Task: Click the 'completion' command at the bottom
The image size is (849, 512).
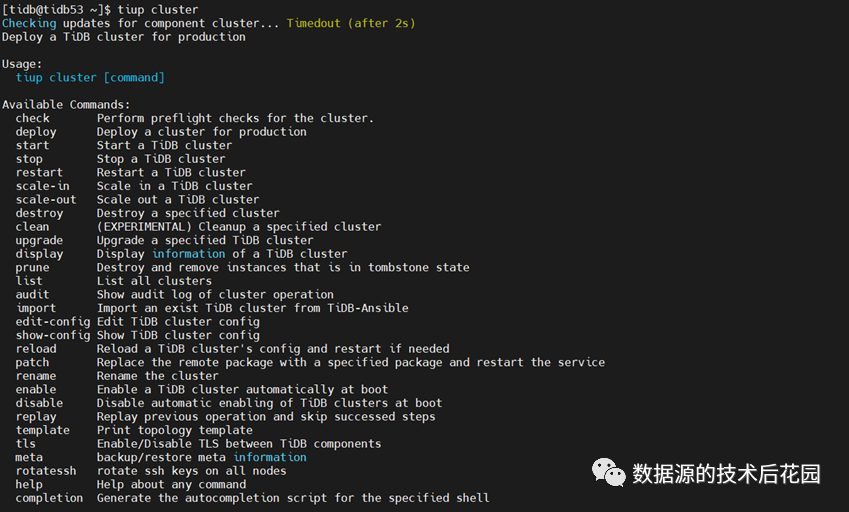Action: point(49,498)
